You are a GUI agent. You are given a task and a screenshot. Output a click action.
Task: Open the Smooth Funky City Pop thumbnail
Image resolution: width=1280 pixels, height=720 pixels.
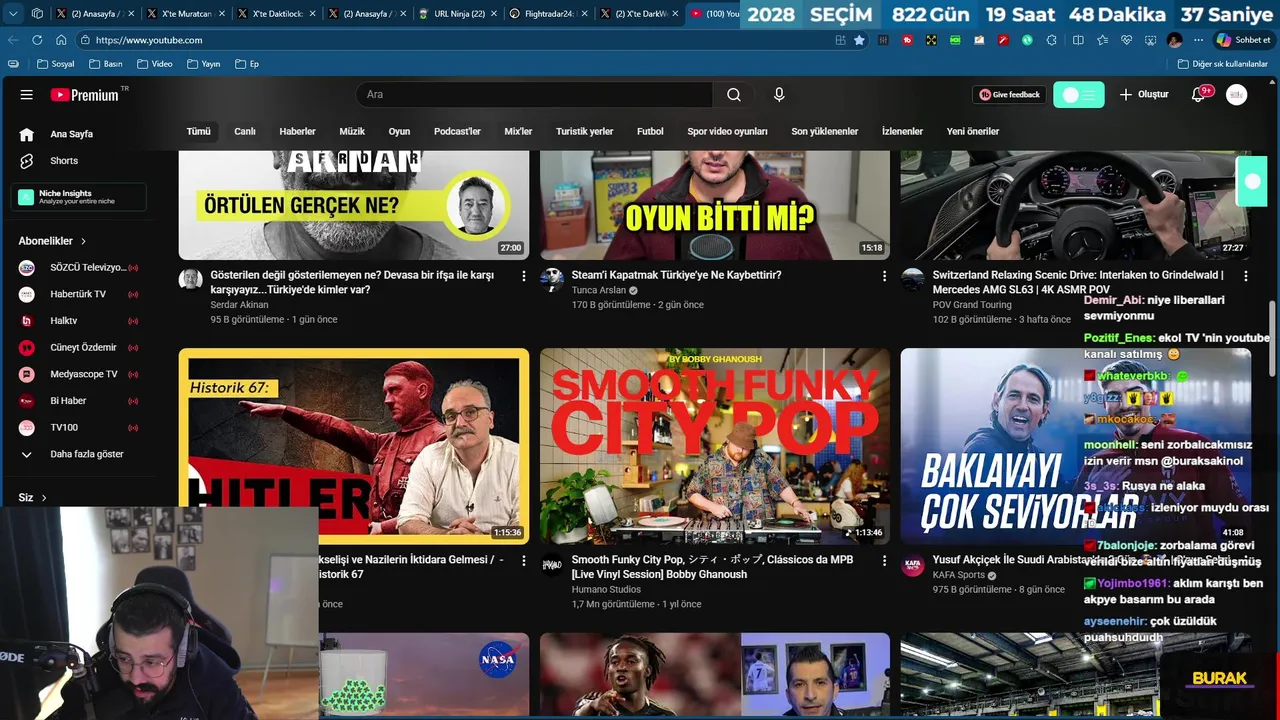pos(715,445)
